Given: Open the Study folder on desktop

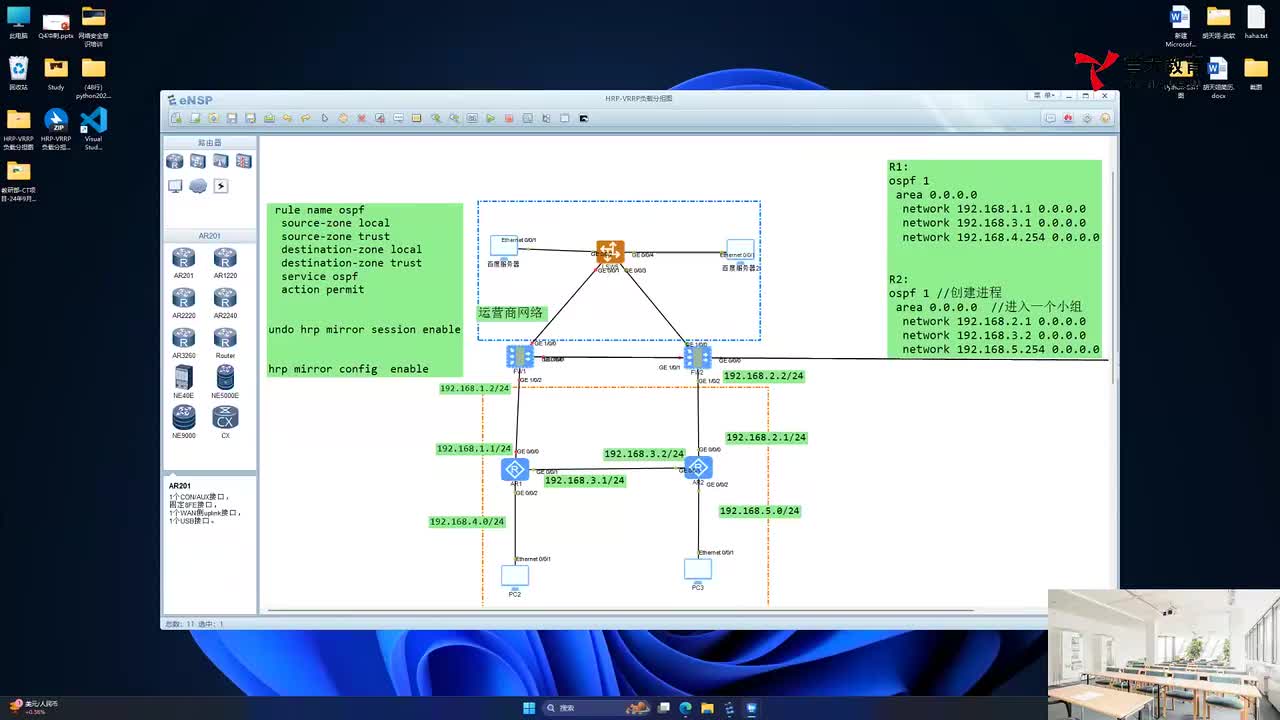Looking at the screenshot, I should pyautogui.click(x=56, y=74).
